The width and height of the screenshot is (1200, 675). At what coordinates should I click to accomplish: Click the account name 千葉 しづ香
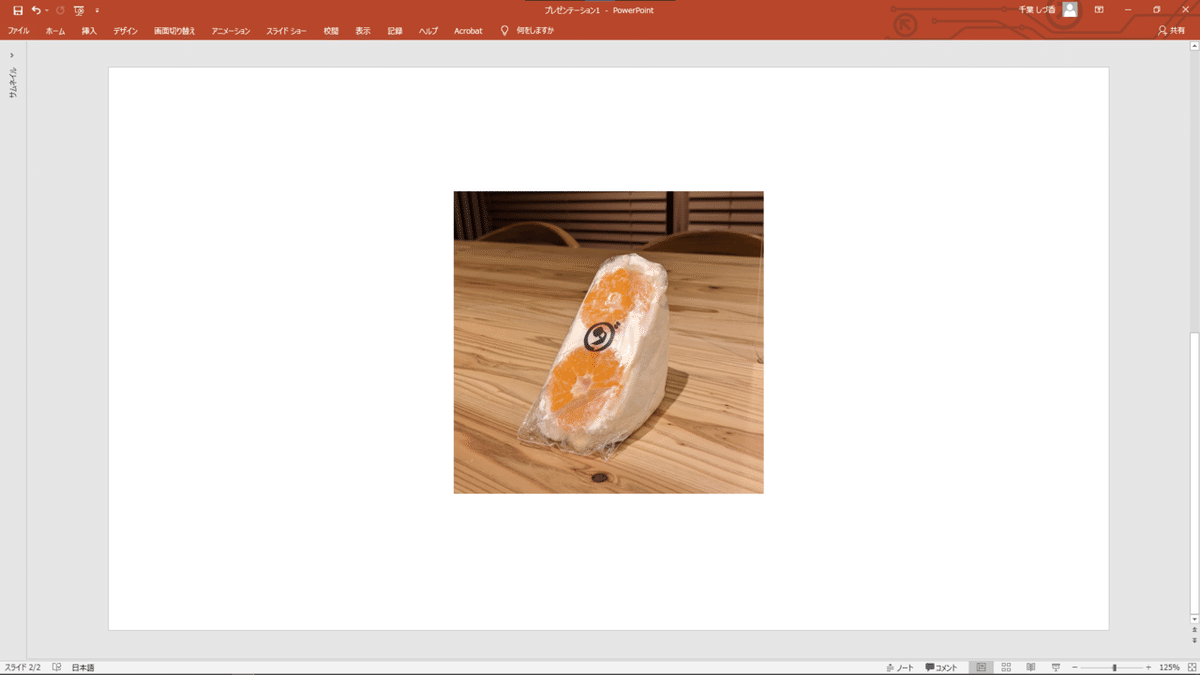(x=1037, y=9)
